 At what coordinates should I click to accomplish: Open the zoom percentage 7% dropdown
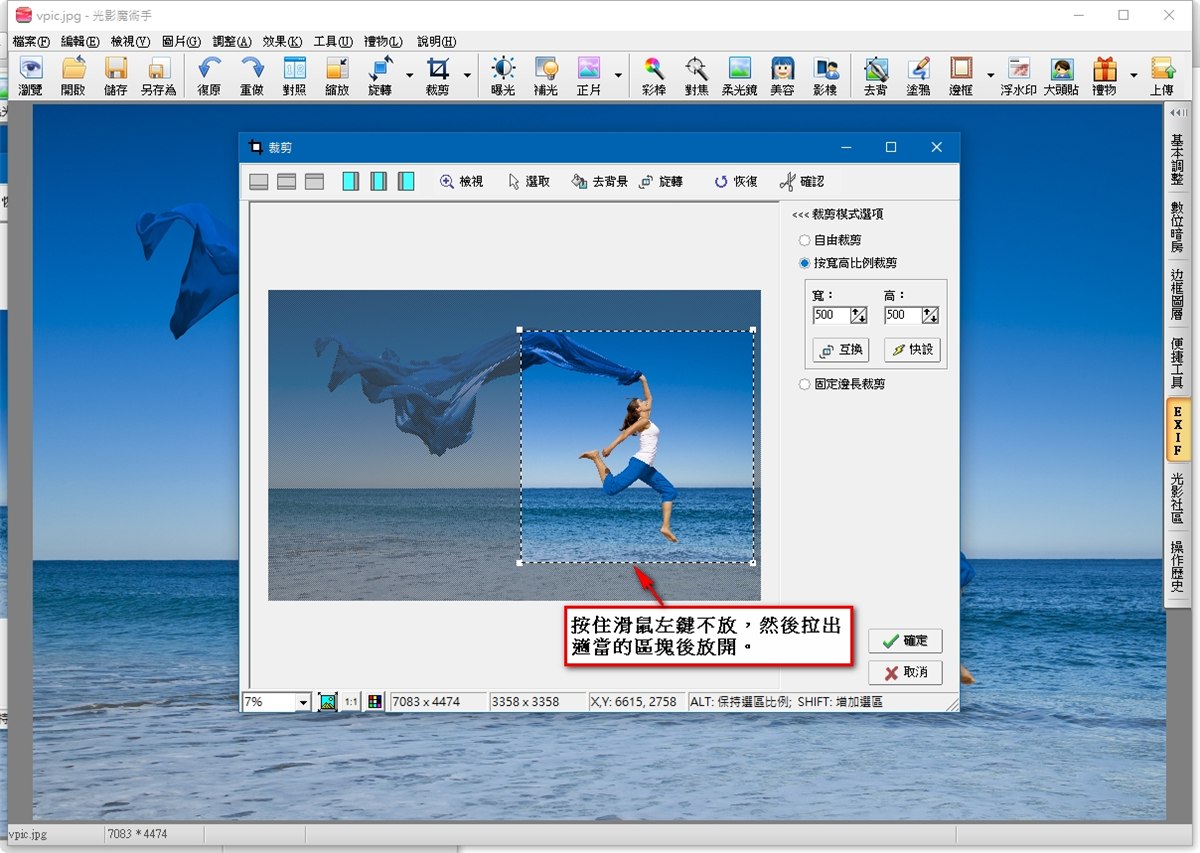(303, 703)
